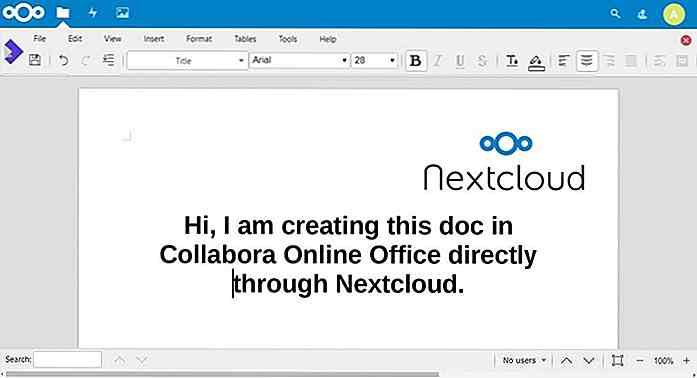The width and height of the screenshot is (697, 378).
Task: Open the No users dropdown
Action: (524, 360)
